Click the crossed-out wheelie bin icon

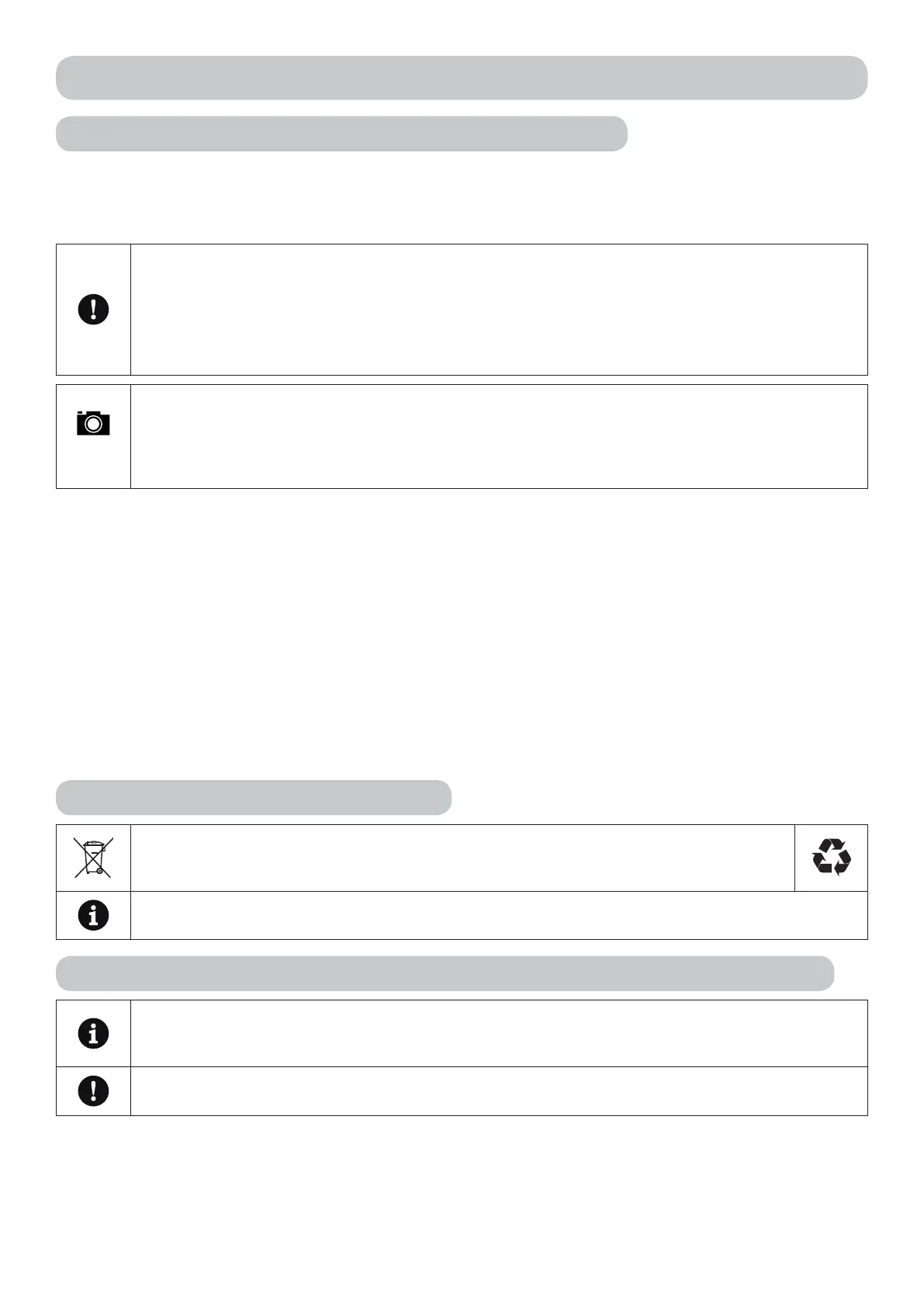[x=93, y=857]
